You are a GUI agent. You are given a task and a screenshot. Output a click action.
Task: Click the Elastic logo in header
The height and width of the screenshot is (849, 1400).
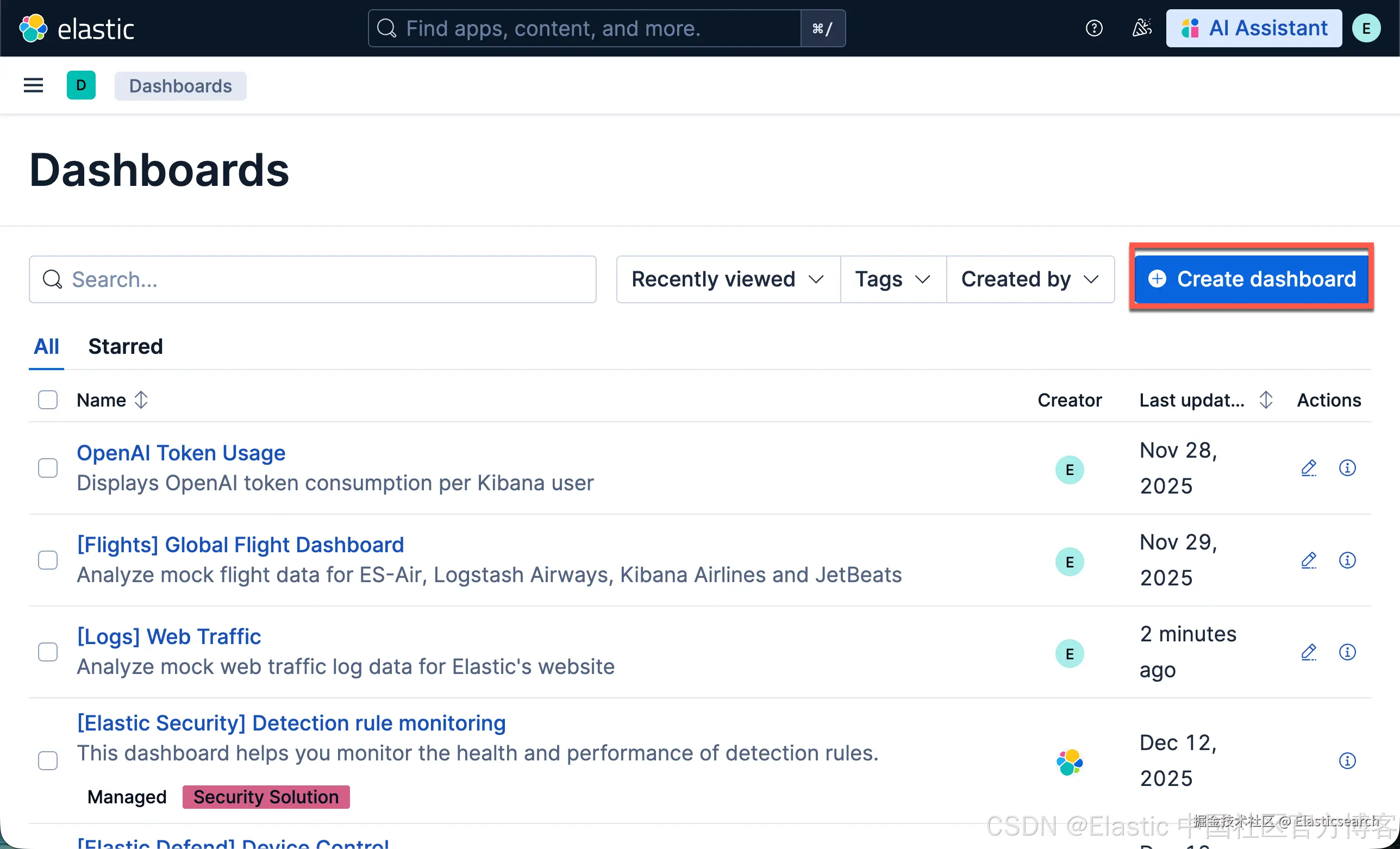77,28
